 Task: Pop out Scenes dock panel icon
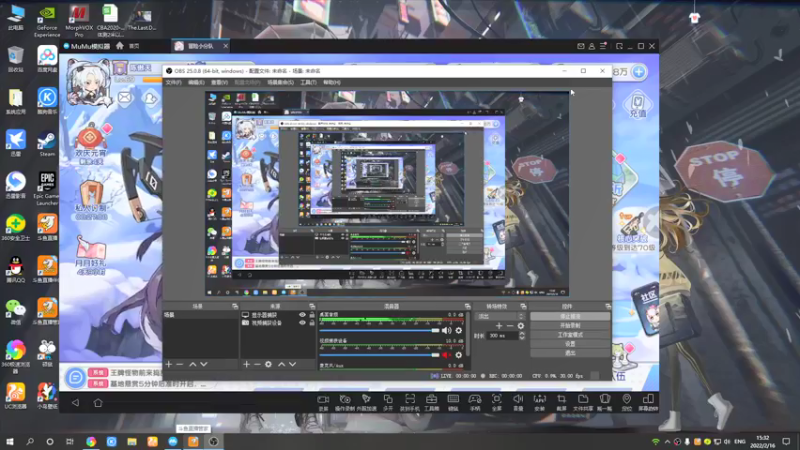pyautogui.click(x=235, y=306)
